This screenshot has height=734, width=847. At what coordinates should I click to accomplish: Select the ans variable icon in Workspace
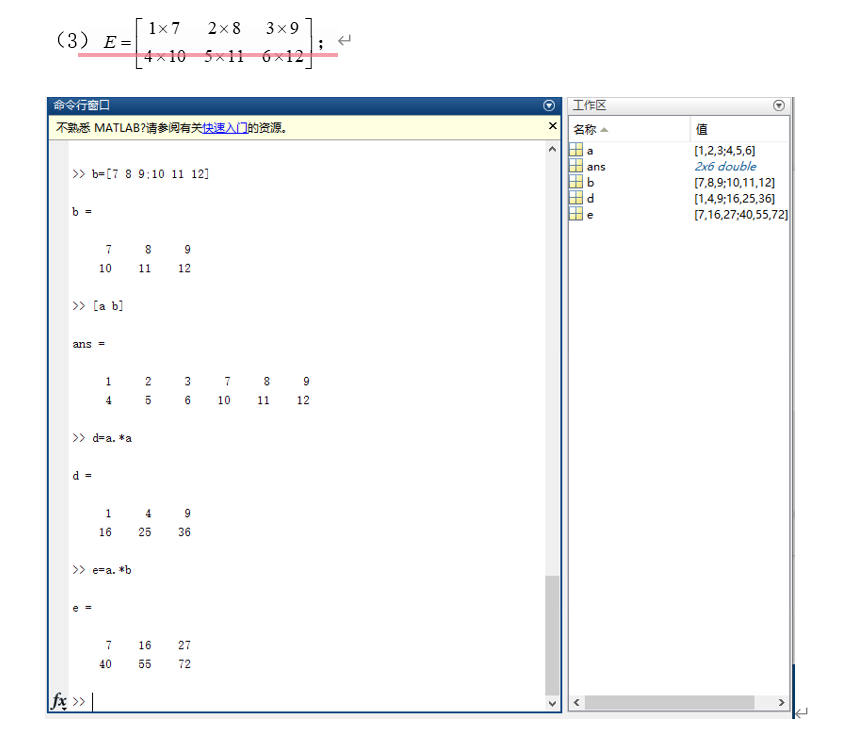point(576,166)
